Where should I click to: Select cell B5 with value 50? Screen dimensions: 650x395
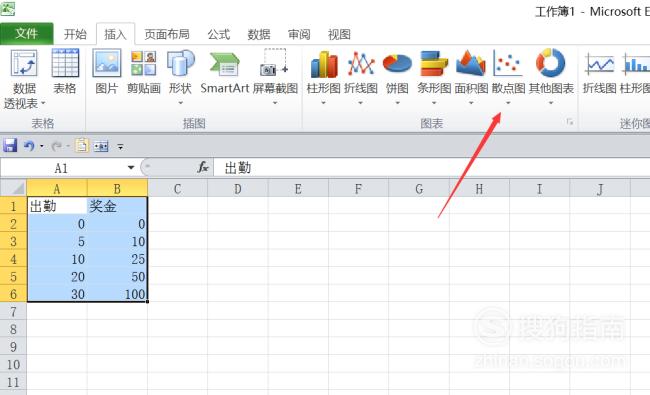coord(117,276)
